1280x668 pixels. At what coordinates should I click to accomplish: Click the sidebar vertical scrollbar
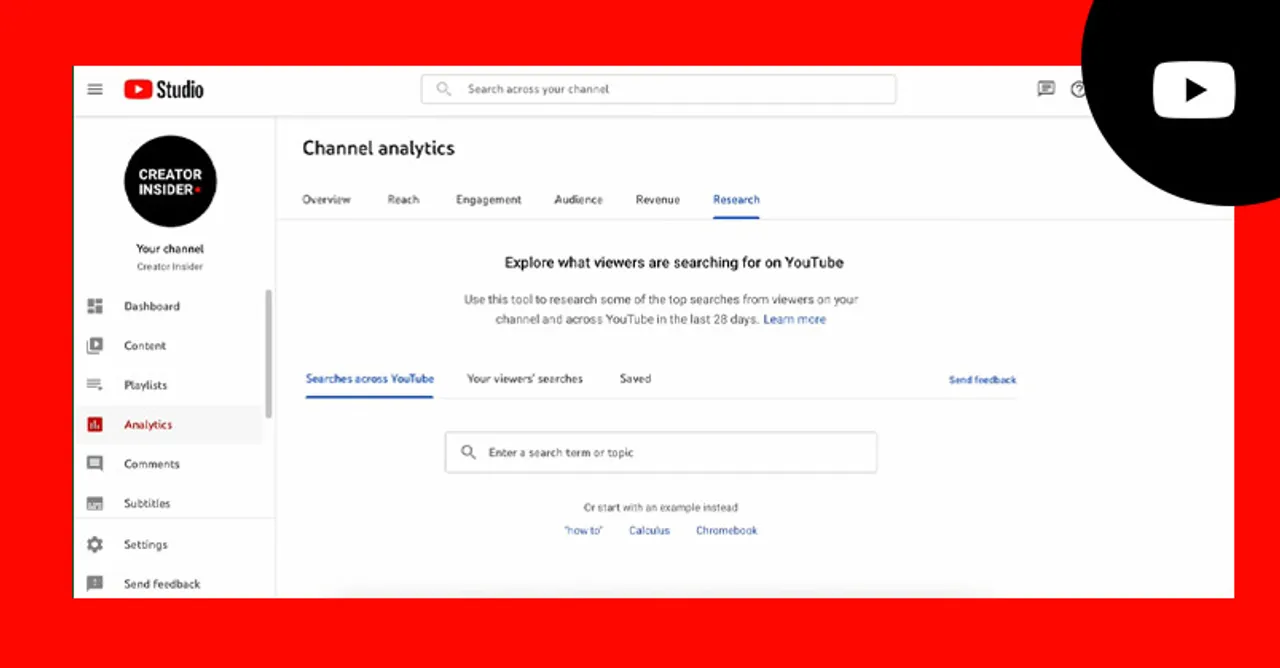click(269, 354)
